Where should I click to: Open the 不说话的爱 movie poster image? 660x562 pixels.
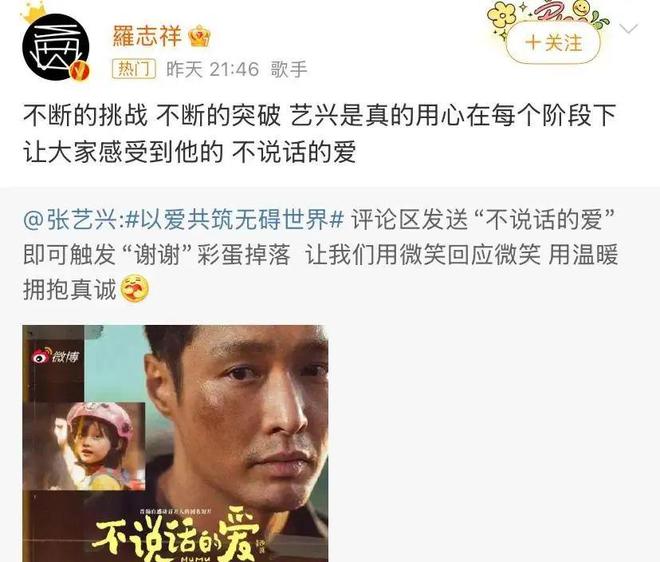click(176, 443)
